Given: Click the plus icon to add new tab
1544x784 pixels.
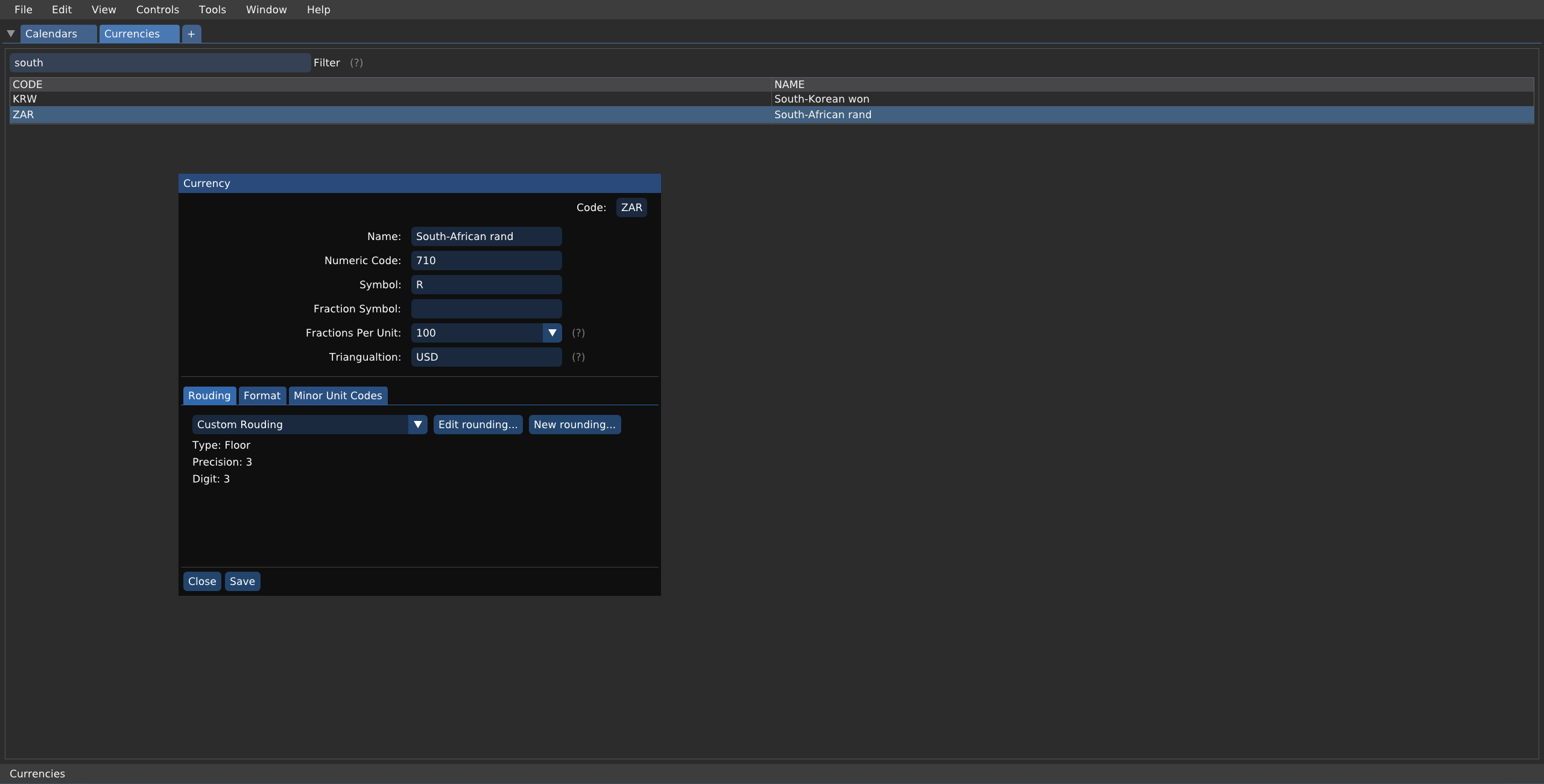Looking at the screenshot, I should click(x=191, y=34).
